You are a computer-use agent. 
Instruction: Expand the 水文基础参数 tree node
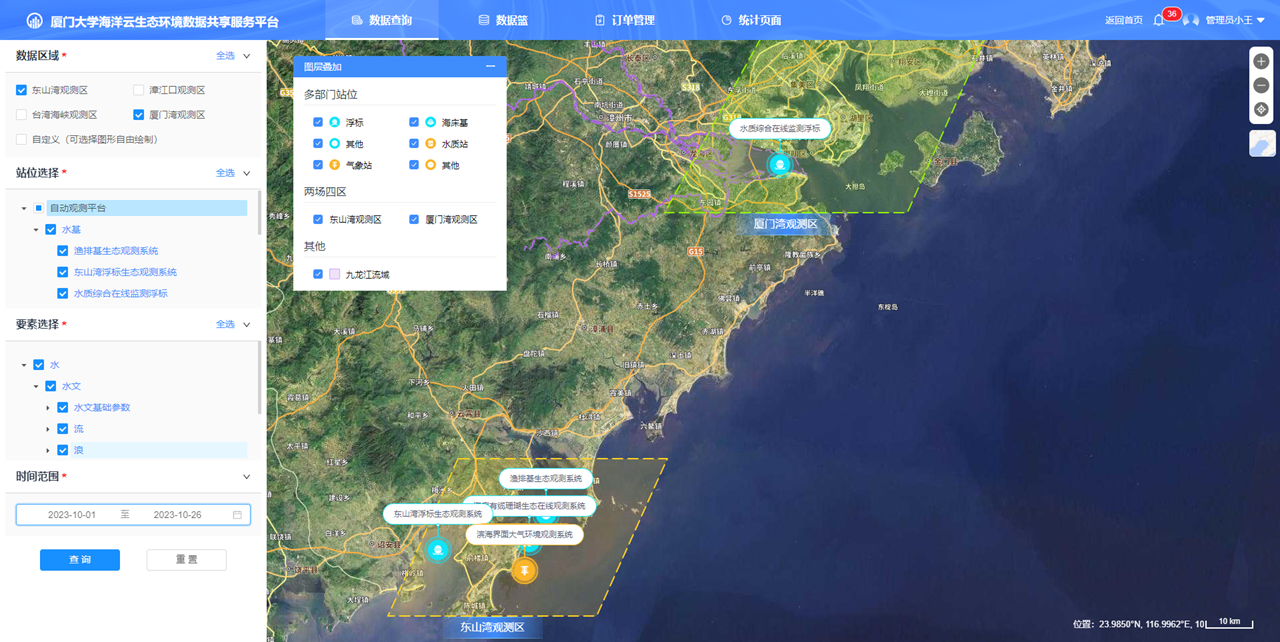[47, 408]
